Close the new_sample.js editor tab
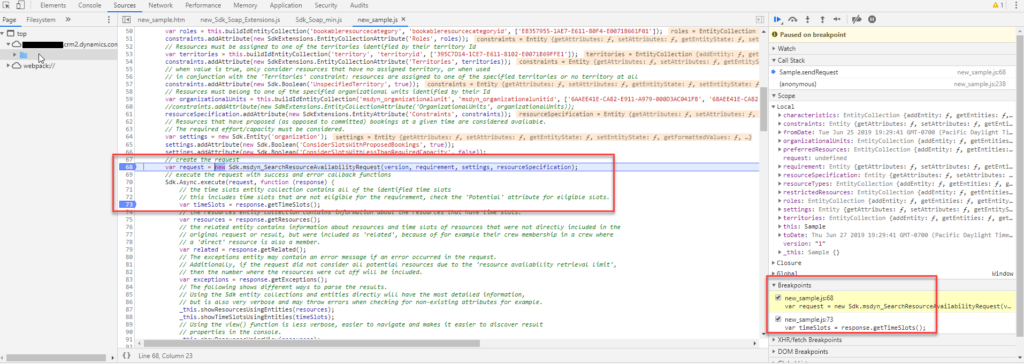The height and width of the screenshot is (364, 1024). click(404, 20)
